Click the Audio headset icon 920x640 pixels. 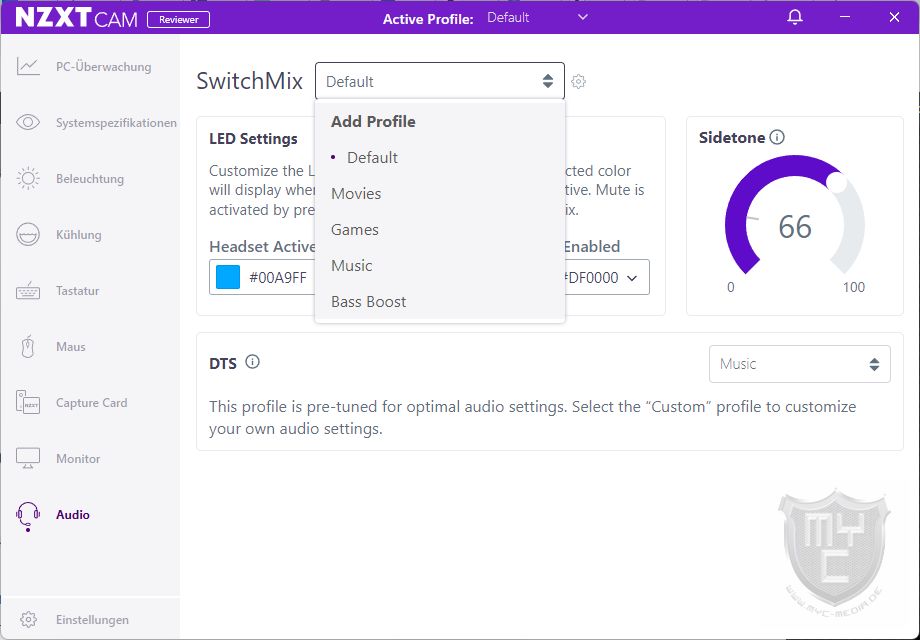click(28, 516)
